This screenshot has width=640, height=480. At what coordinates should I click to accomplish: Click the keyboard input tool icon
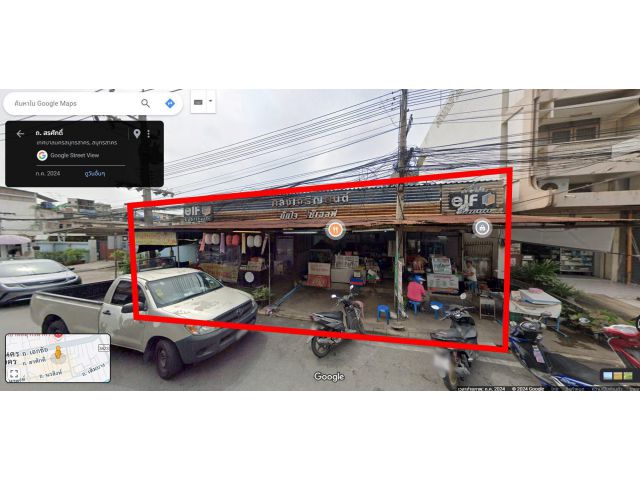coord(198,102)
